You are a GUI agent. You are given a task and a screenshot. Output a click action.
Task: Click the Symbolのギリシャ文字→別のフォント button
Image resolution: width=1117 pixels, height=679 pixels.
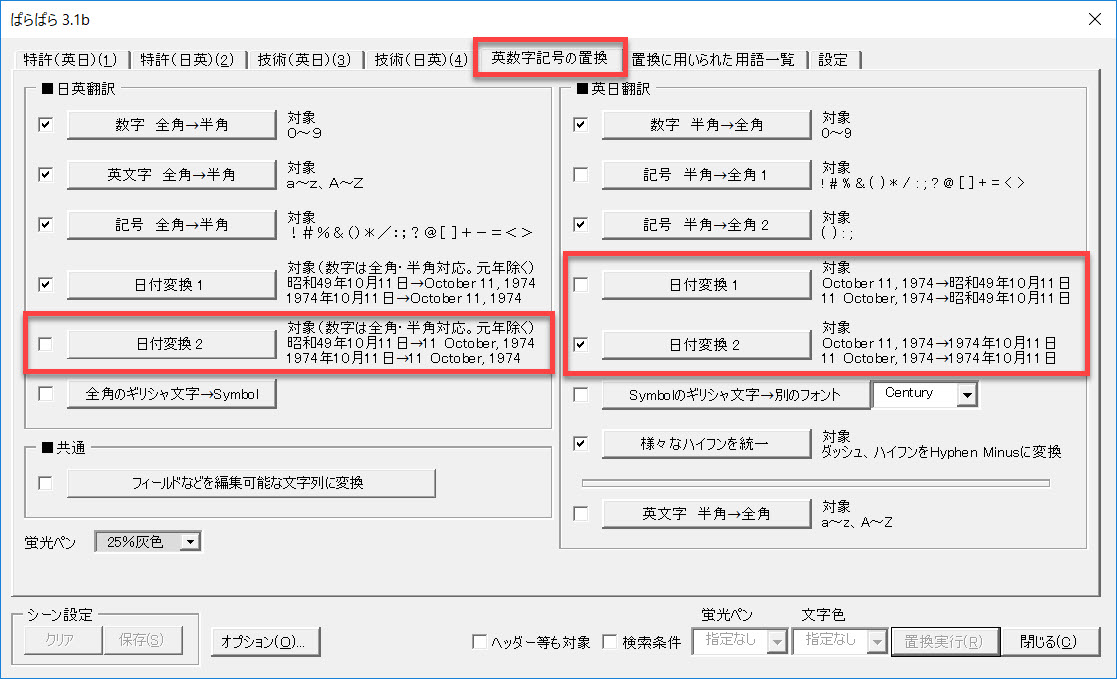734,395
